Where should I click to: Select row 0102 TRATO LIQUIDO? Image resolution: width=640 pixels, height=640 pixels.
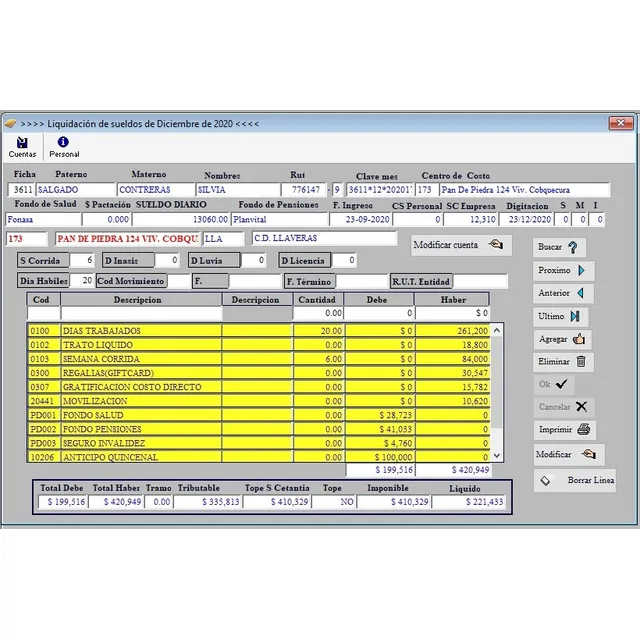point(259,345)
